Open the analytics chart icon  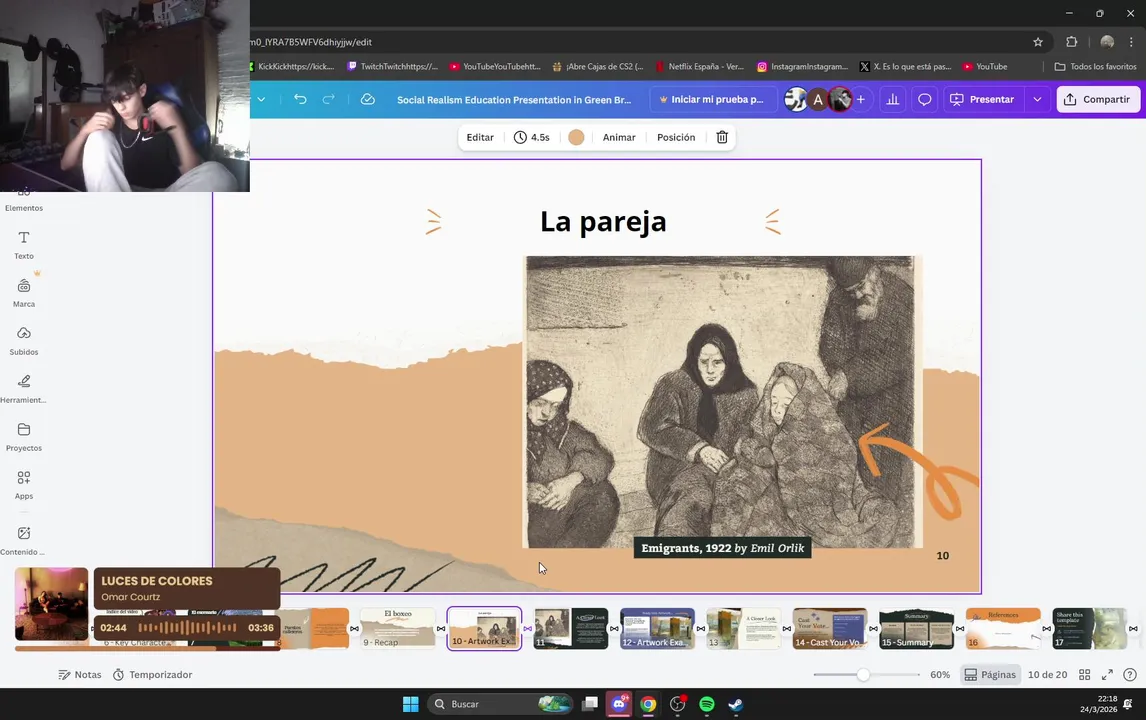click(892, 99)
